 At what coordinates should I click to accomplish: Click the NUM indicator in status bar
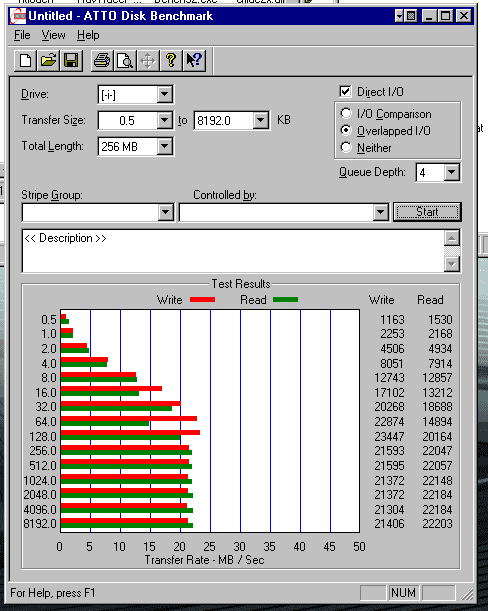point(403,593)
